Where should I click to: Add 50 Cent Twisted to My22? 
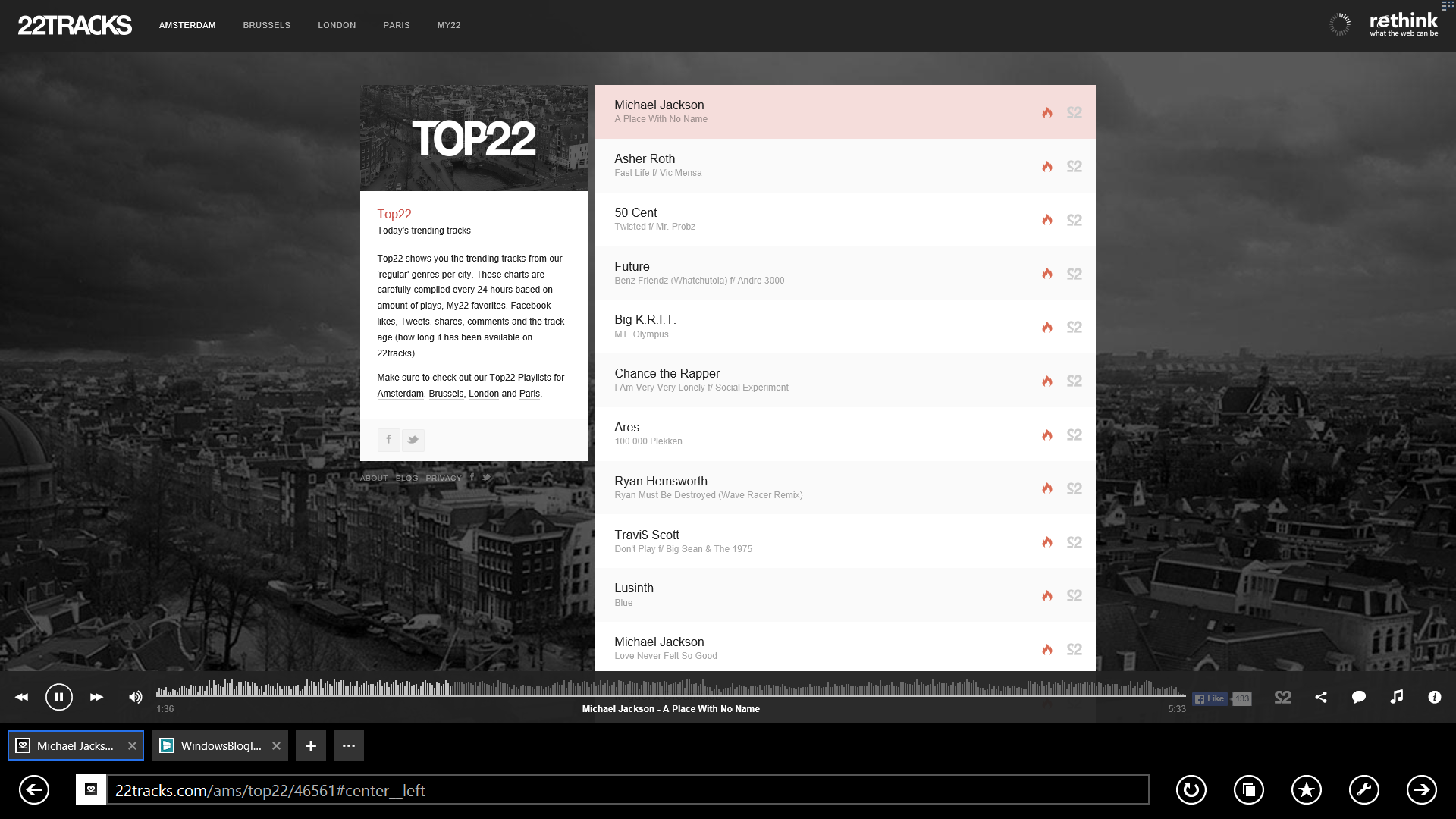click(x=1075, y=220)
